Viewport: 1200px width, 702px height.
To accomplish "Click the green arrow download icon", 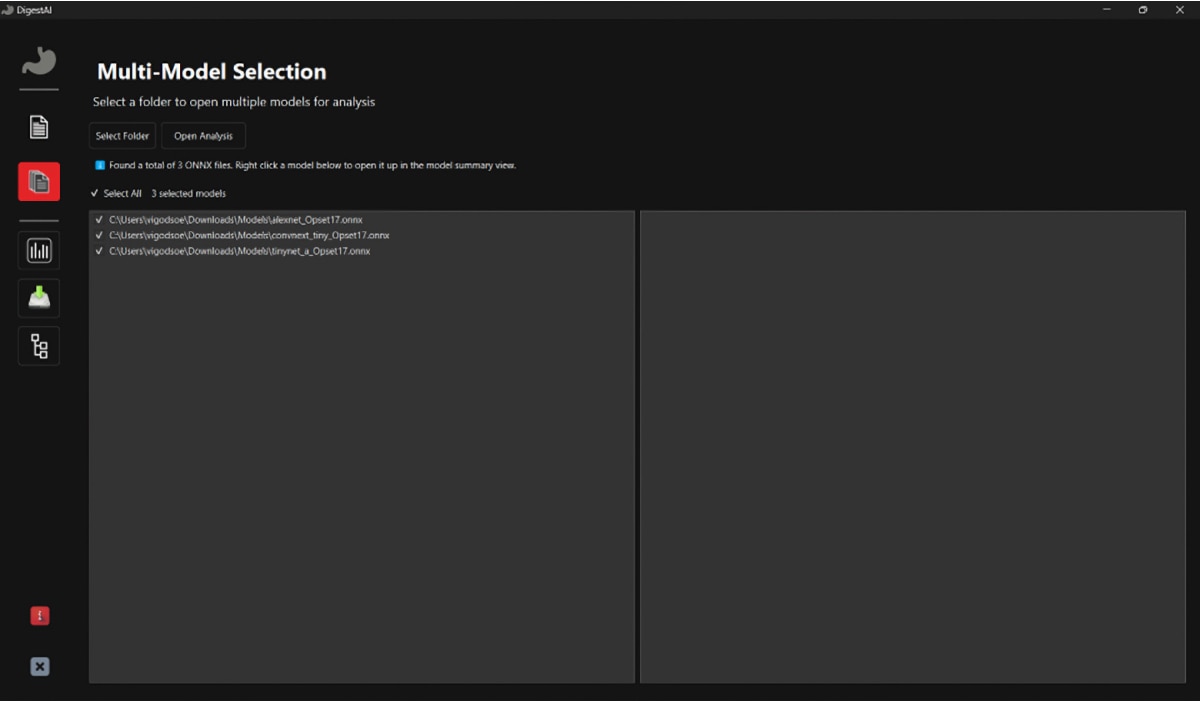I will (39, 298).
